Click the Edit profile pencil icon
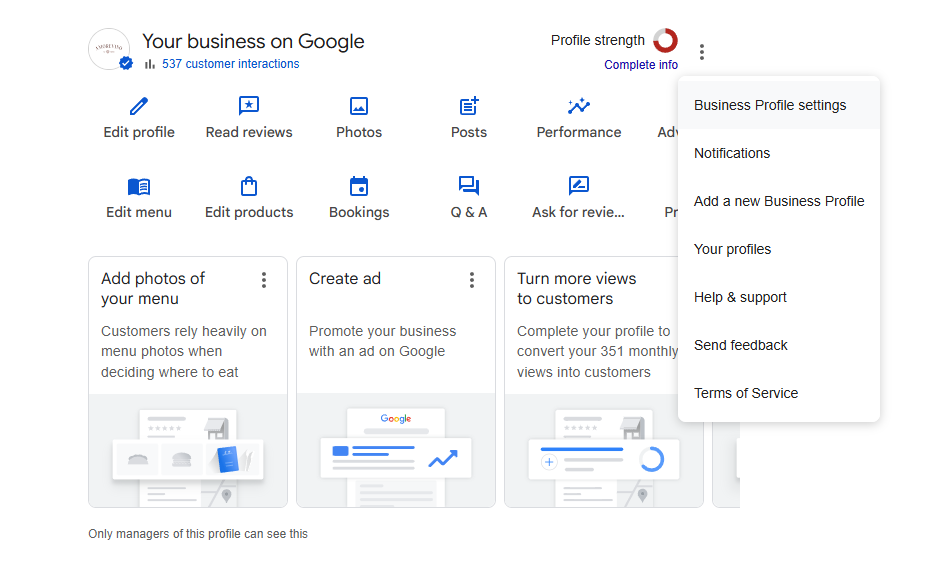This screenshot has width=947, height=585. point(139,106)
